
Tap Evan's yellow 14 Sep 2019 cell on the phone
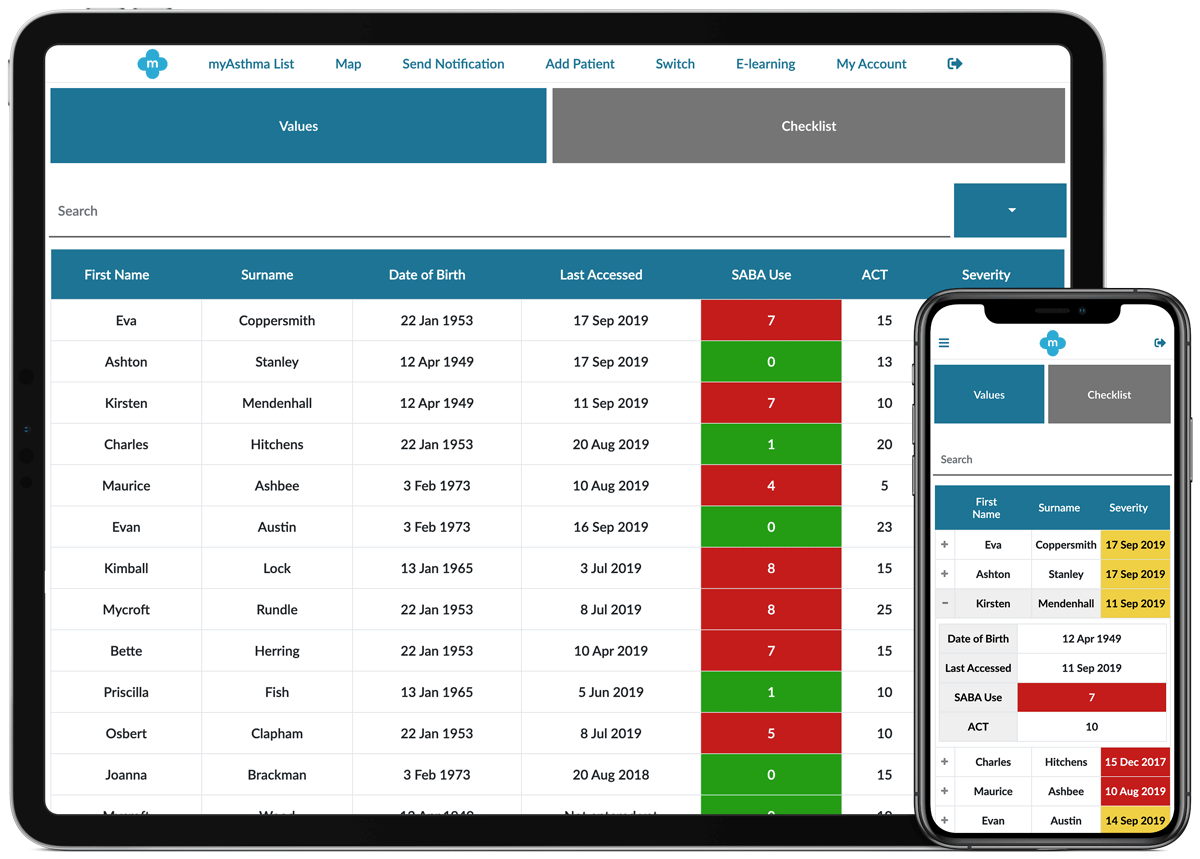click(x=1135, y=820)
